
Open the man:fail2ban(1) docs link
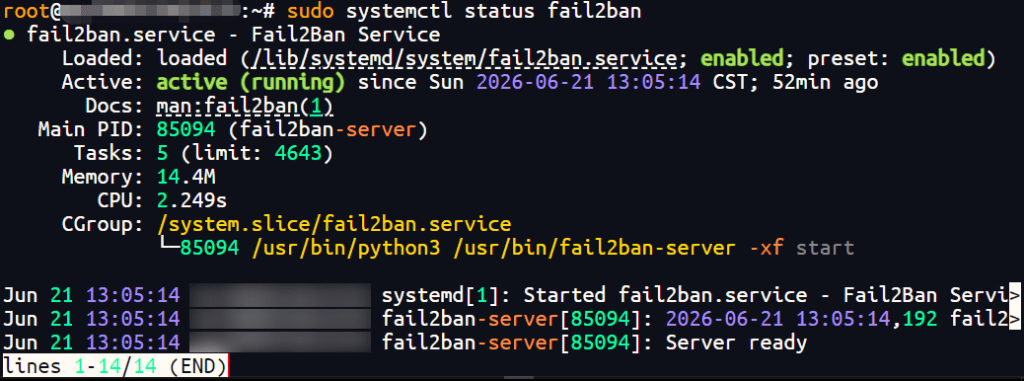[246, 107]
